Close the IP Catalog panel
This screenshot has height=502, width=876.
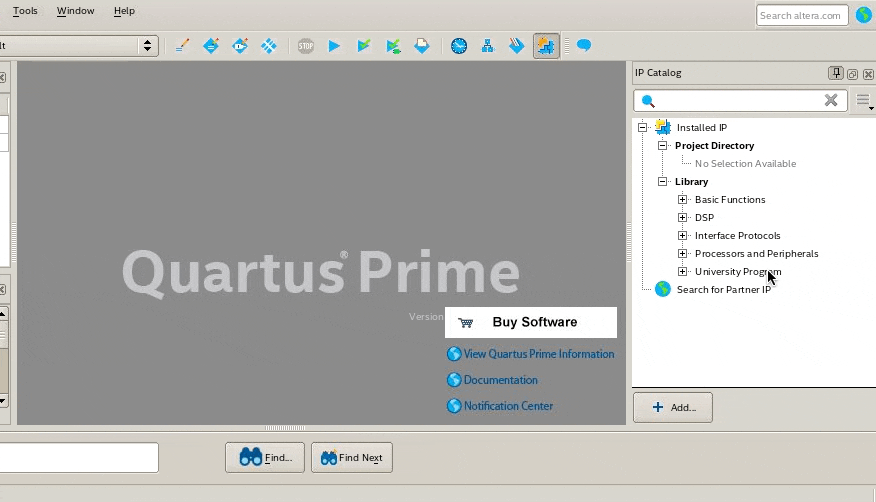868,74
